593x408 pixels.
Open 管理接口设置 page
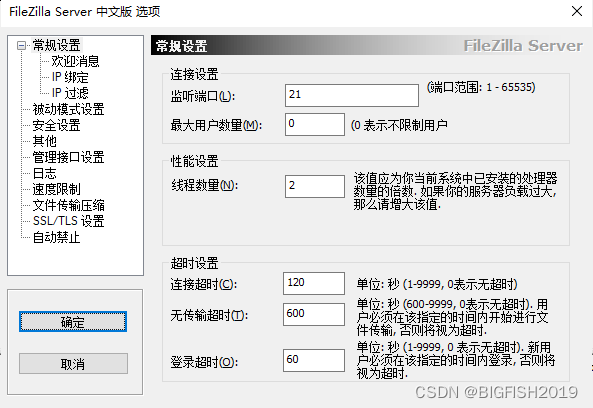[68, 157]
